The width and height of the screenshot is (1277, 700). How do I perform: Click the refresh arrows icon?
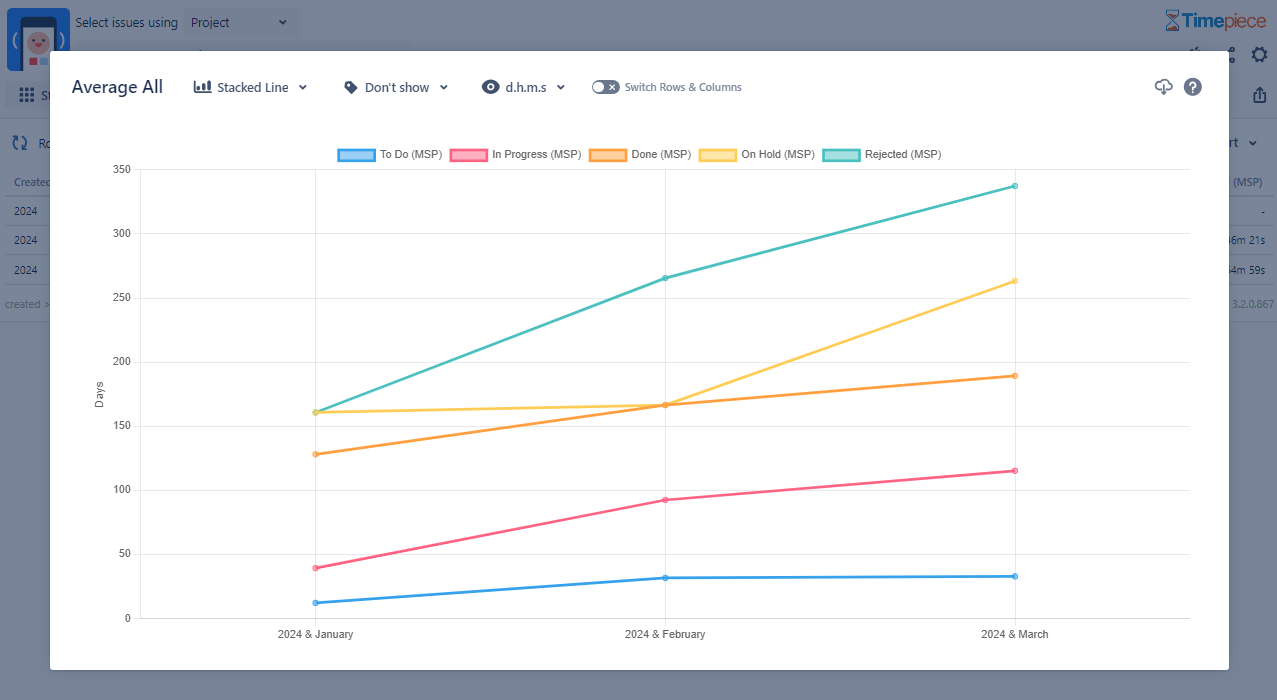click(x=20, y=143)
